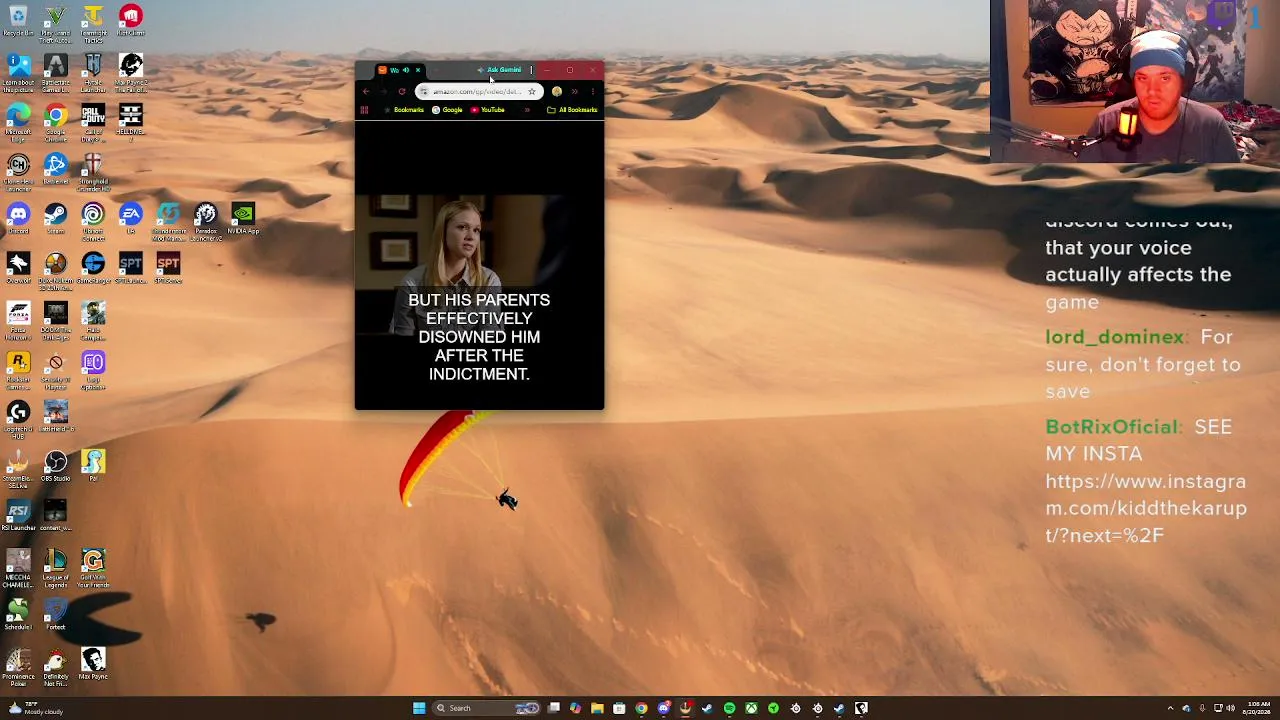Open the Microsoft Edge desktop shortcut
1280x720 pixels.
click(18, 122)
